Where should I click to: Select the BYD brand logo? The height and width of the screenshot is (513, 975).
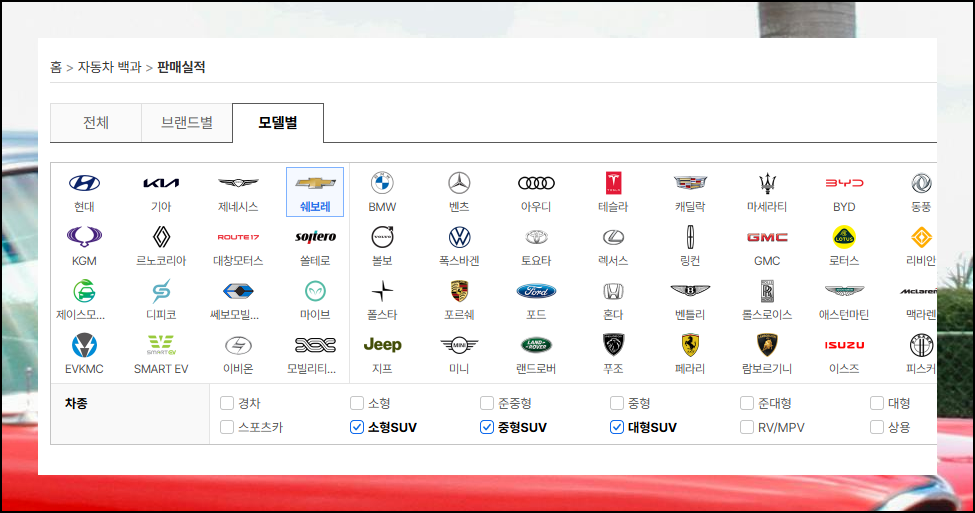tap(844, 183)
